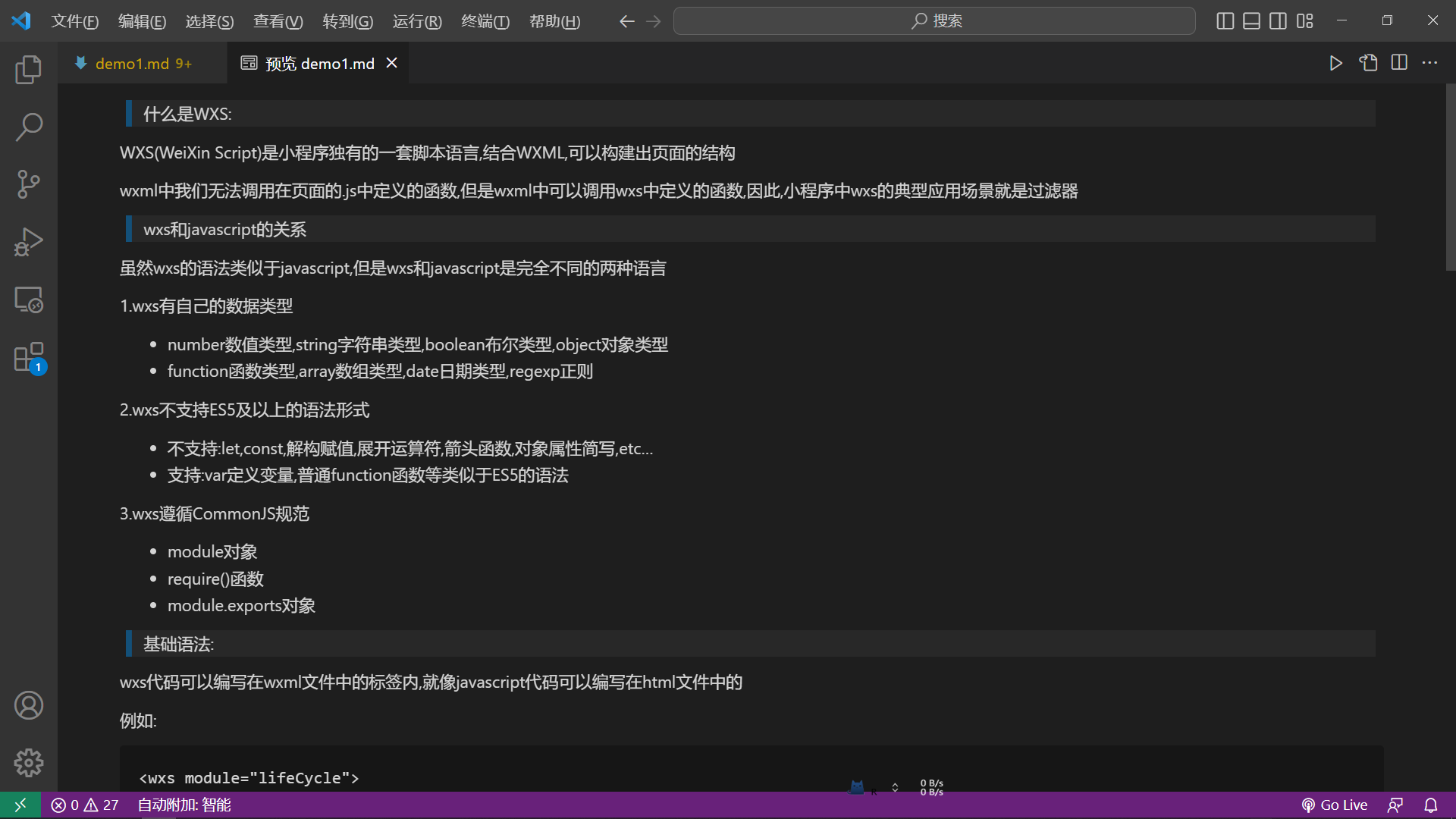Click the Run play button in editor toolbar
Screen dimensions: 1456x819
[1335, 63]
